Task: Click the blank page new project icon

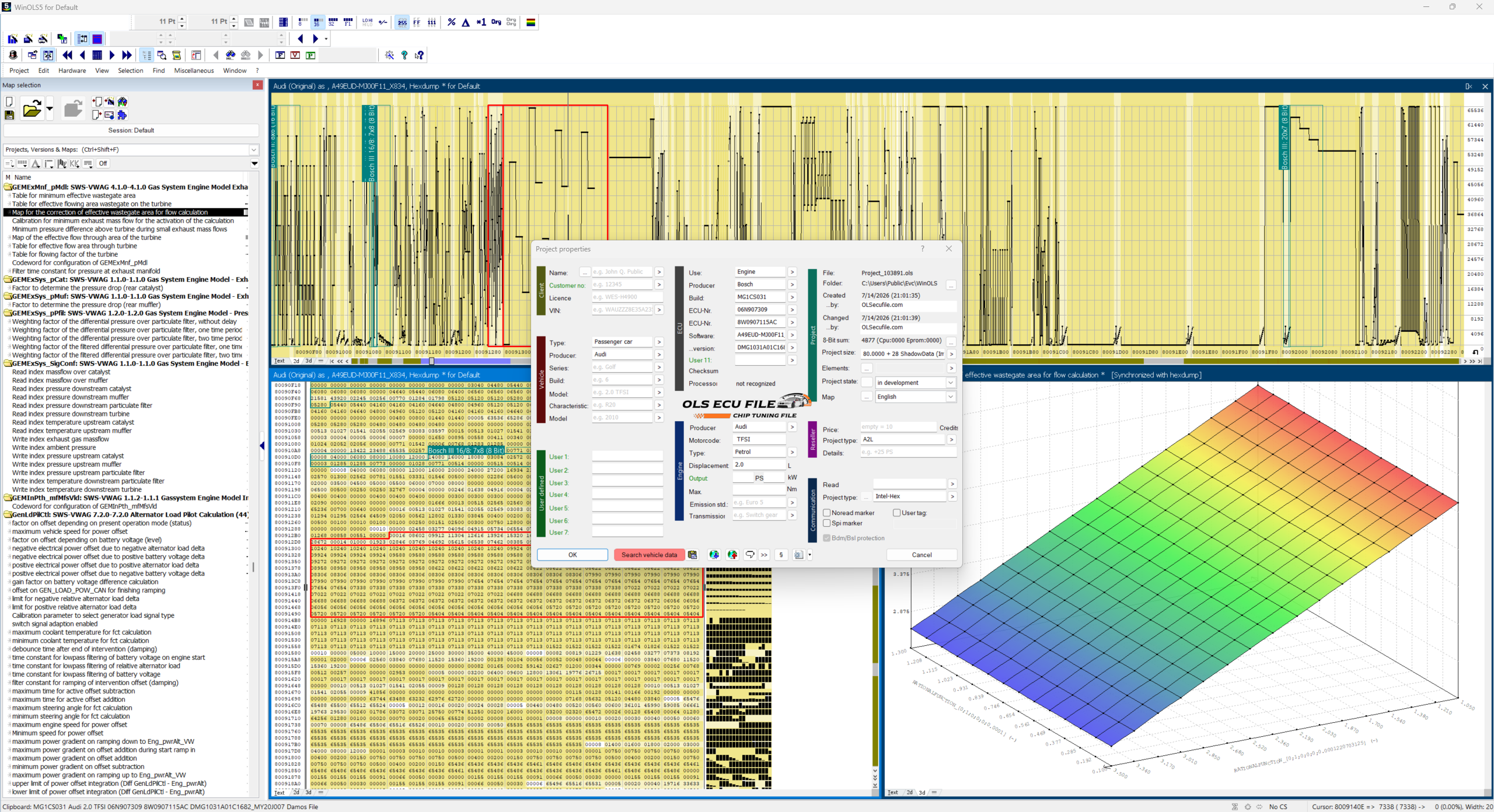Action: coord(9,101)
